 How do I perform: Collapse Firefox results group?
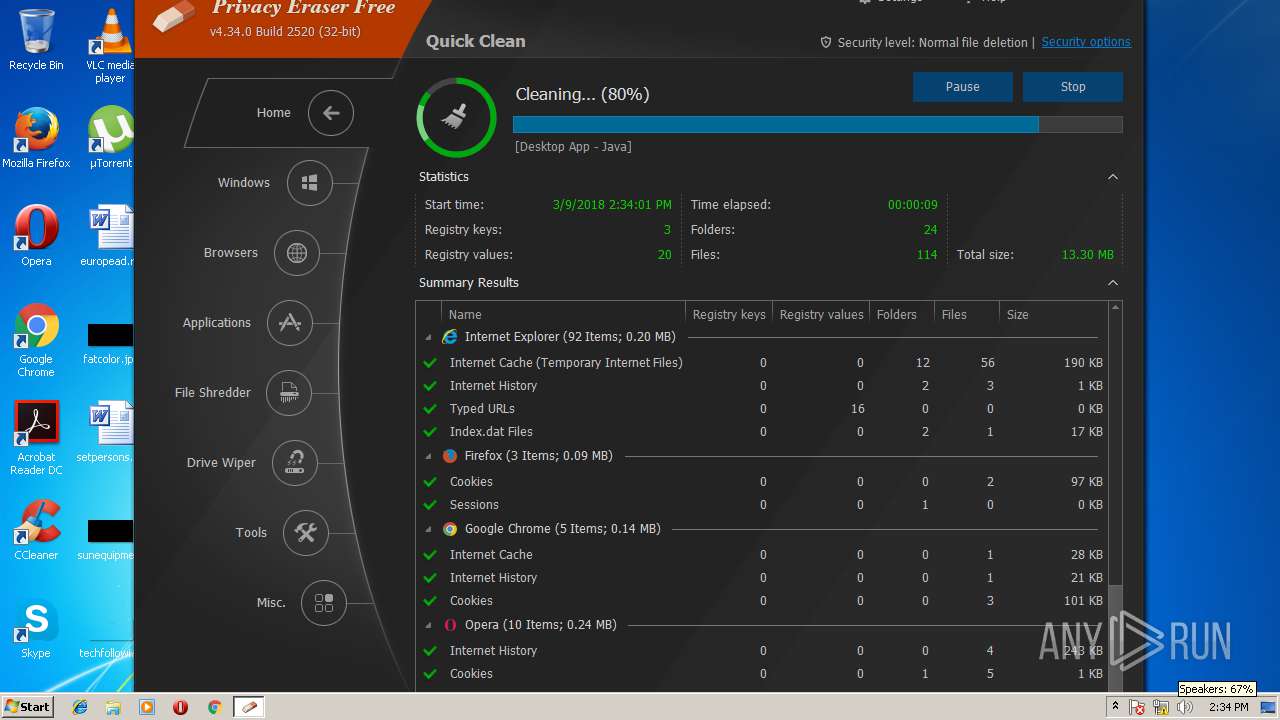429,457
